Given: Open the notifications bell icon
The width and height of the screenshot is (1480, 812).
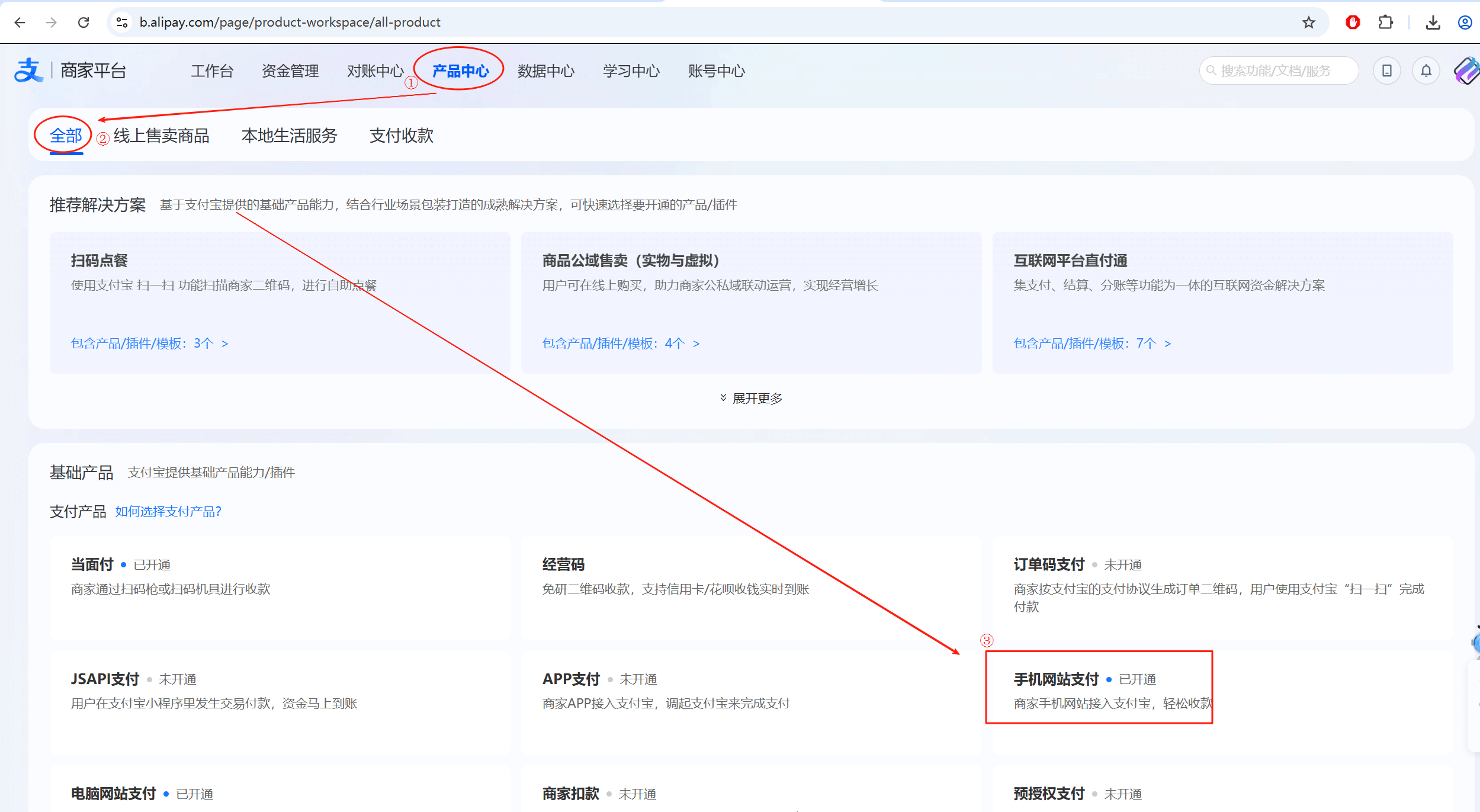Looking at the screenshot, I should click(1426, 70).
